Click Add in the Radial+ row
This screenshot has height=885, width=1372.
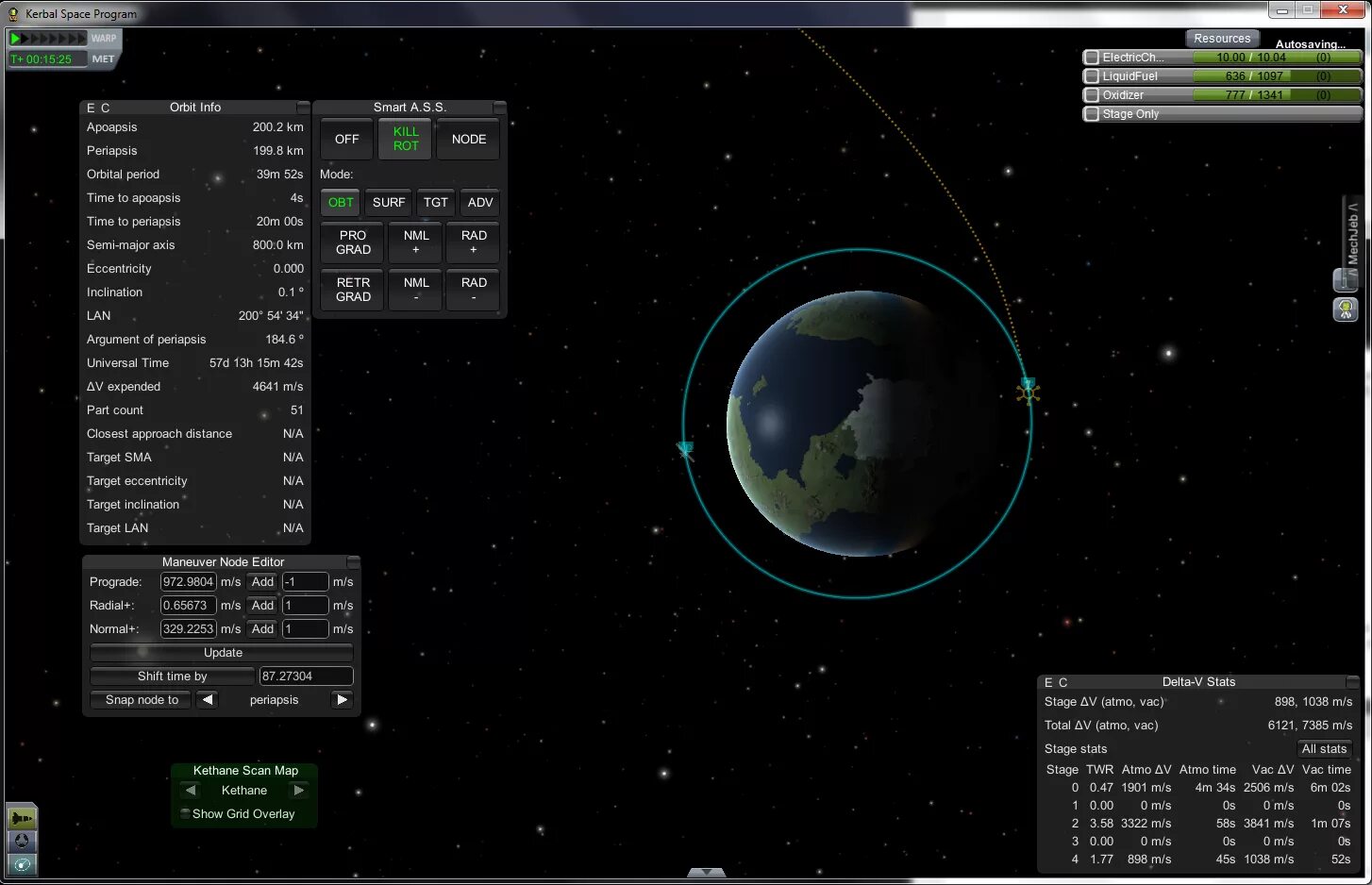pos(262,605)
